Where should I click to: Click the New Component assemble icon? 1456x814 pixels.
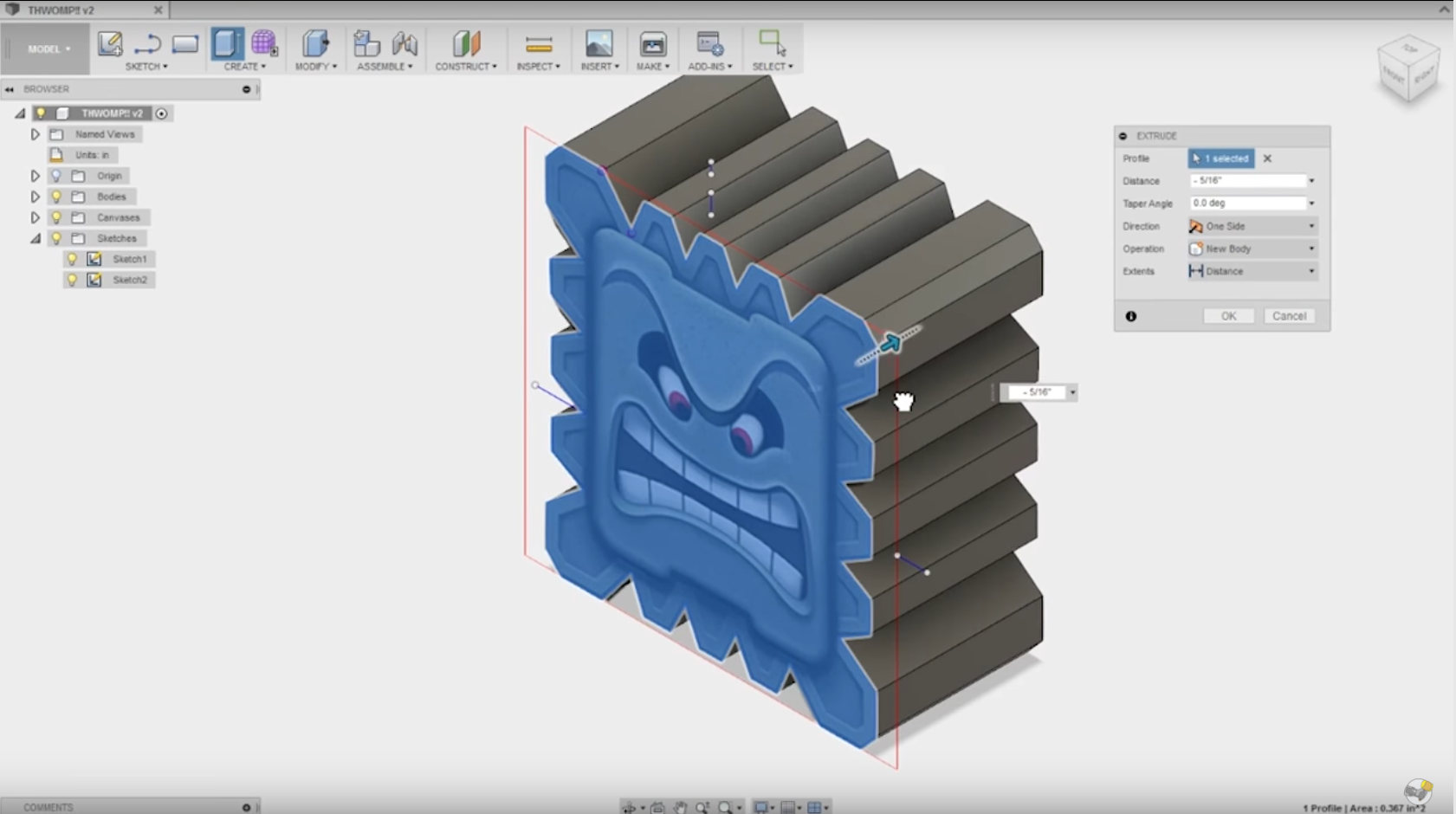[366, 43]
